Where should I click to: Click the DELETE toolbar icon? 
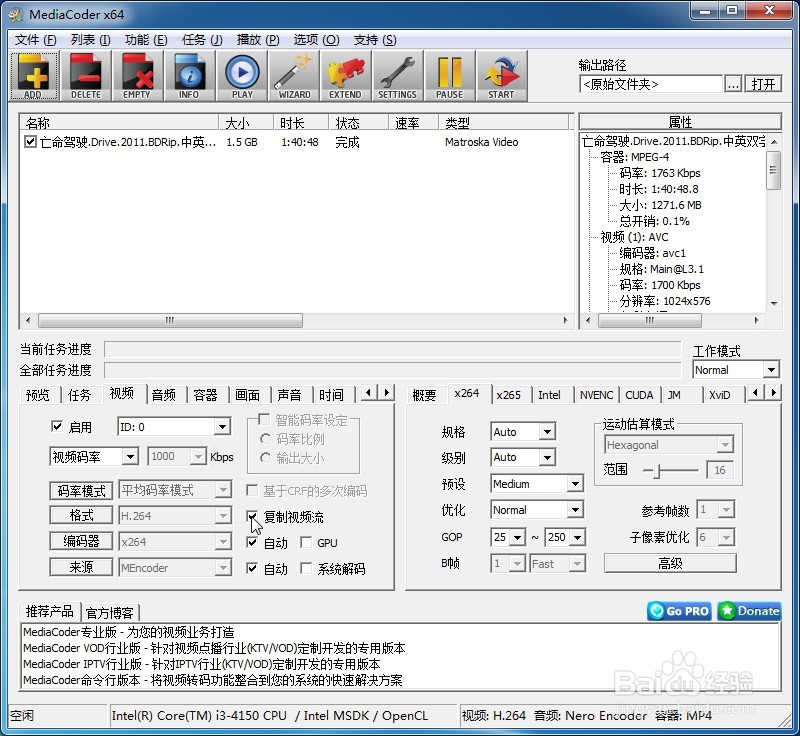point(86,75)
